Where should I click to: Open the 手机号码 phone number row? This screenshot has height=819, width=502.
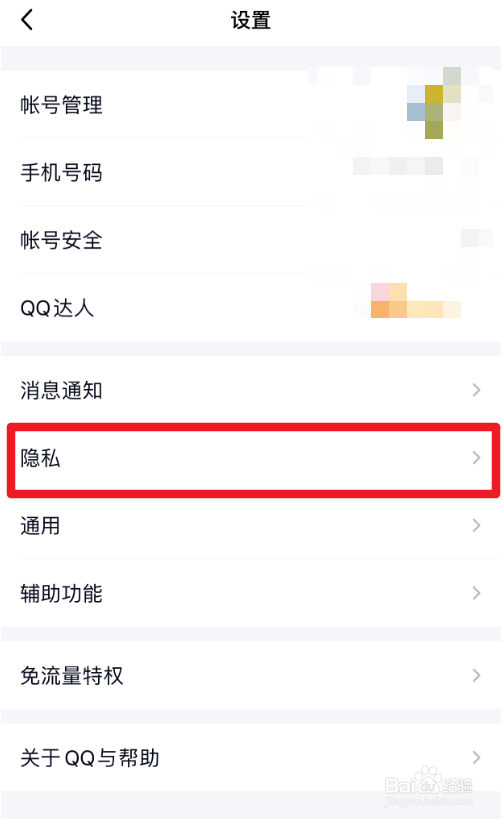(x=251, y=172)
